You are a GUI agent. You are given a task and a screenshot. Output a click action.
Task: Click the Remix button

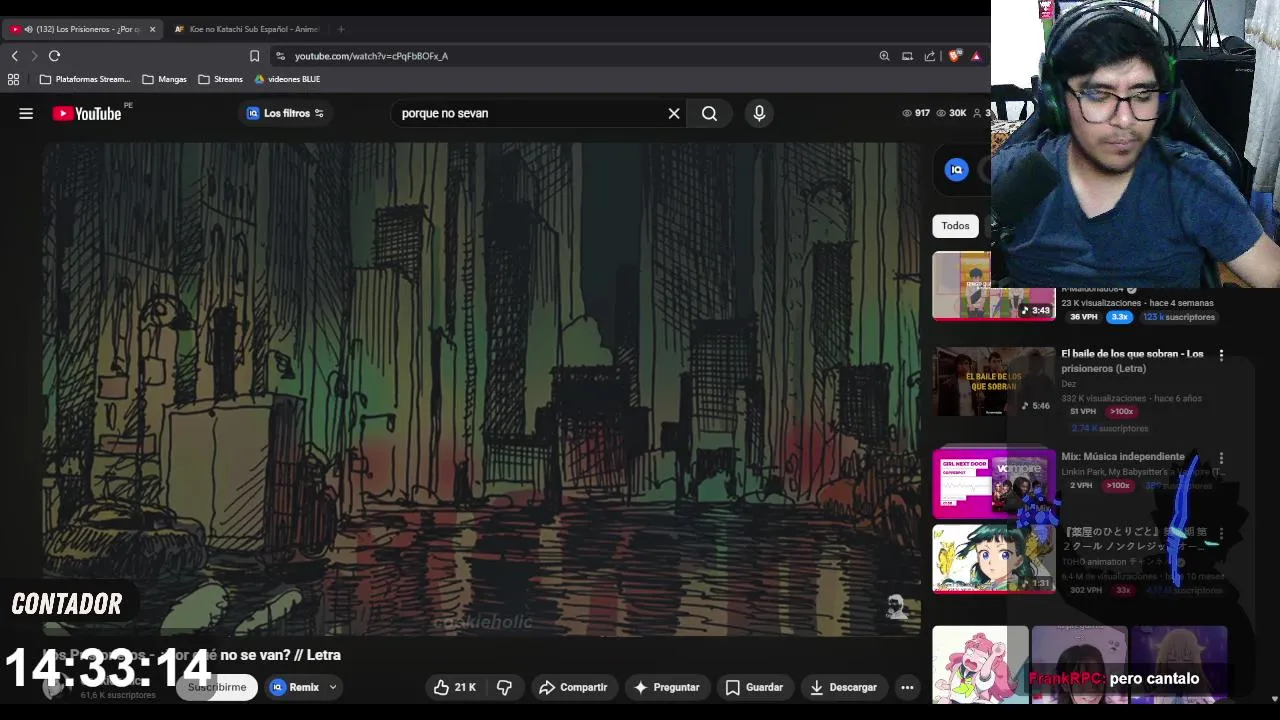[294, 687]
